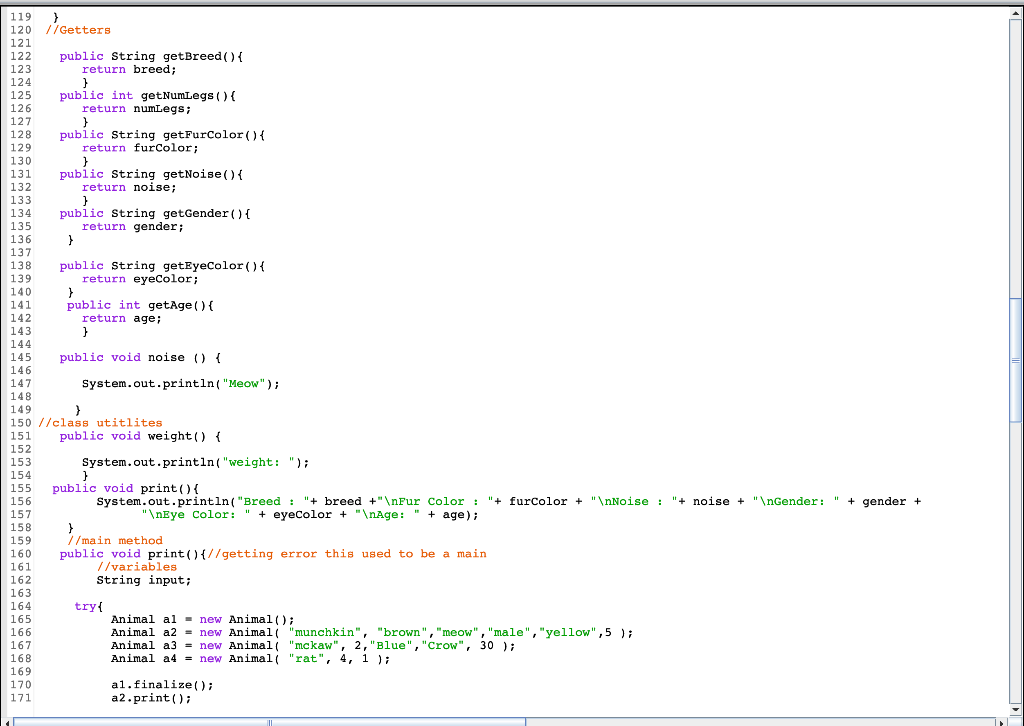This screenshot has height=726, width=1024.
Task: Click the "\nFur Color : " string
Action: tap(435, 501)
